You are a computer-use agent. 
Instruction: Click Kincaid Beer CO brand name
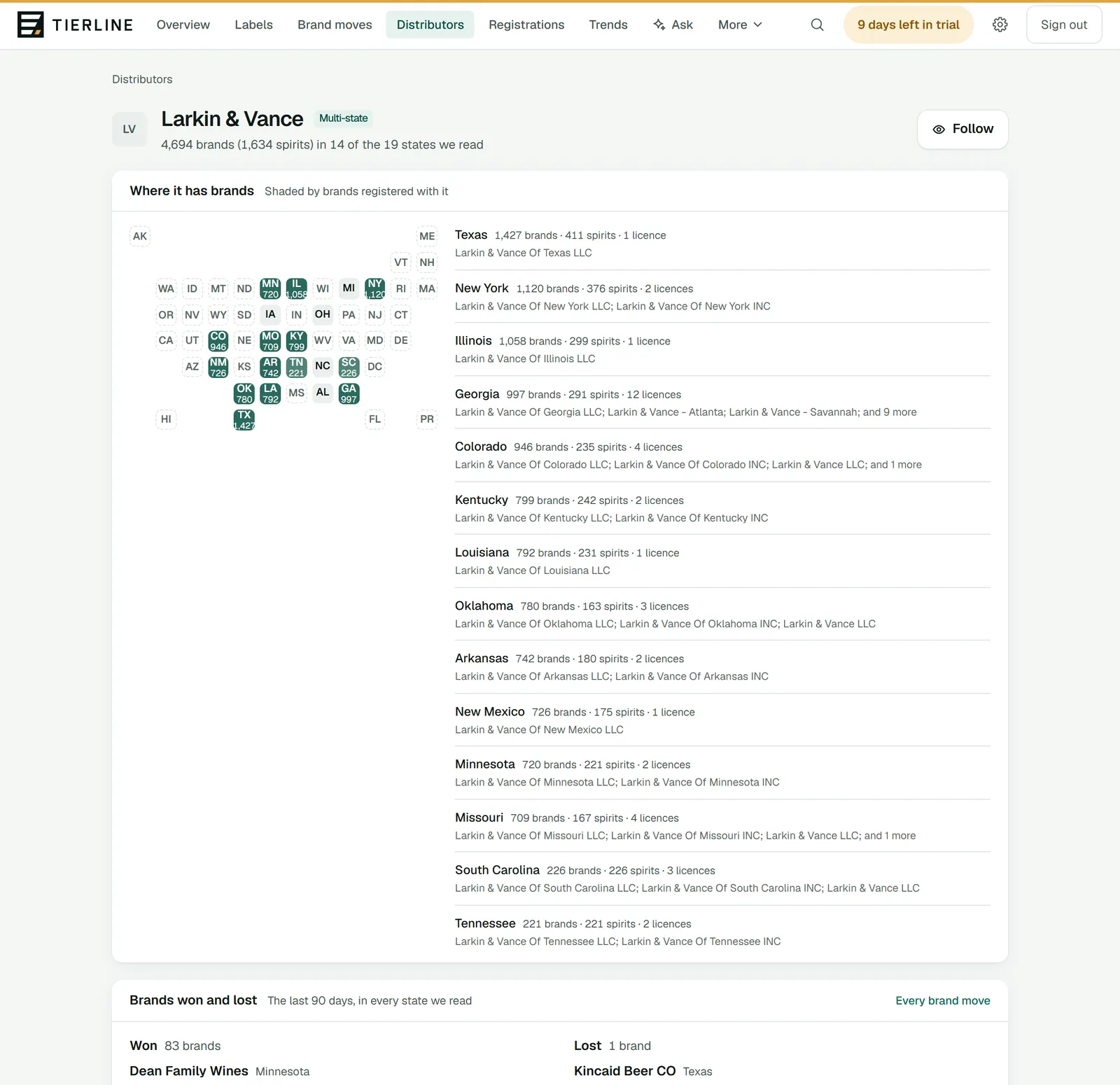click(625, 1071)
